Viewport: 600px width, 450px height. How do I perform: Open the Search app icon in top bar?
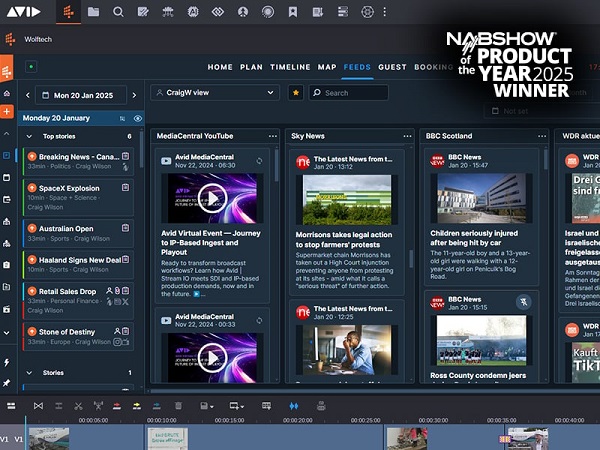[118, 12]
